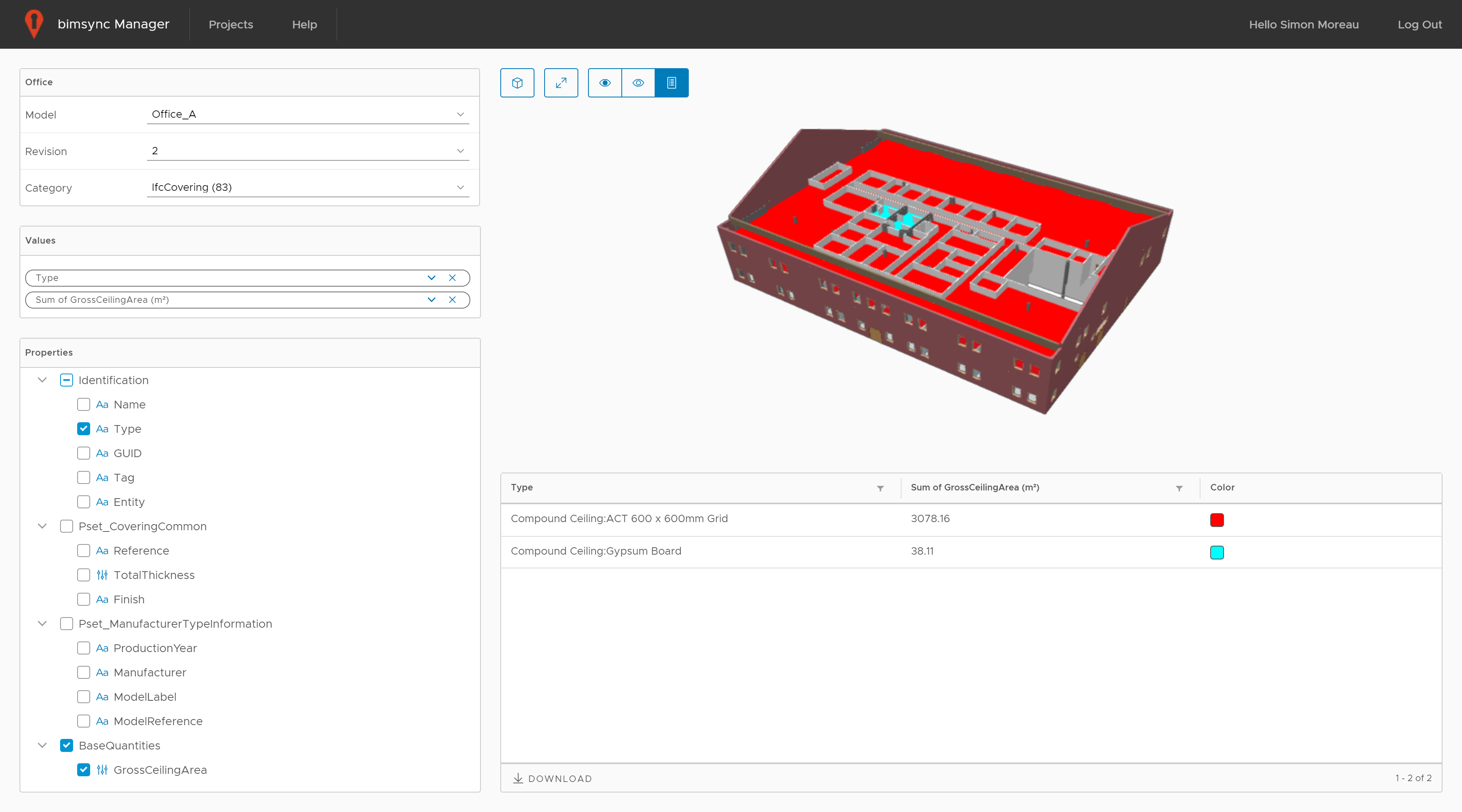Check the TotalThickness property checkbox
The width and height of the screenshot is (1462, 812).
pos(83,575)
